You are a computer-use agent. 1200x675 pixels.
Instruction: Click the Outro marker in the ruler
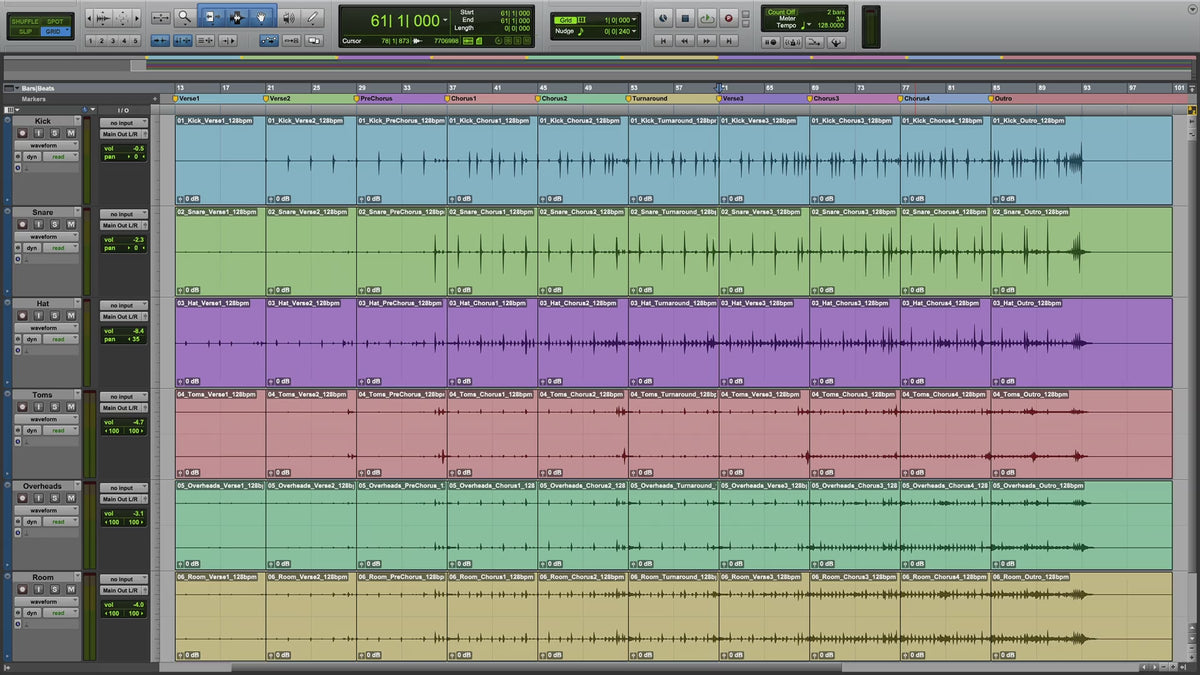click(x=1002, y=99)
